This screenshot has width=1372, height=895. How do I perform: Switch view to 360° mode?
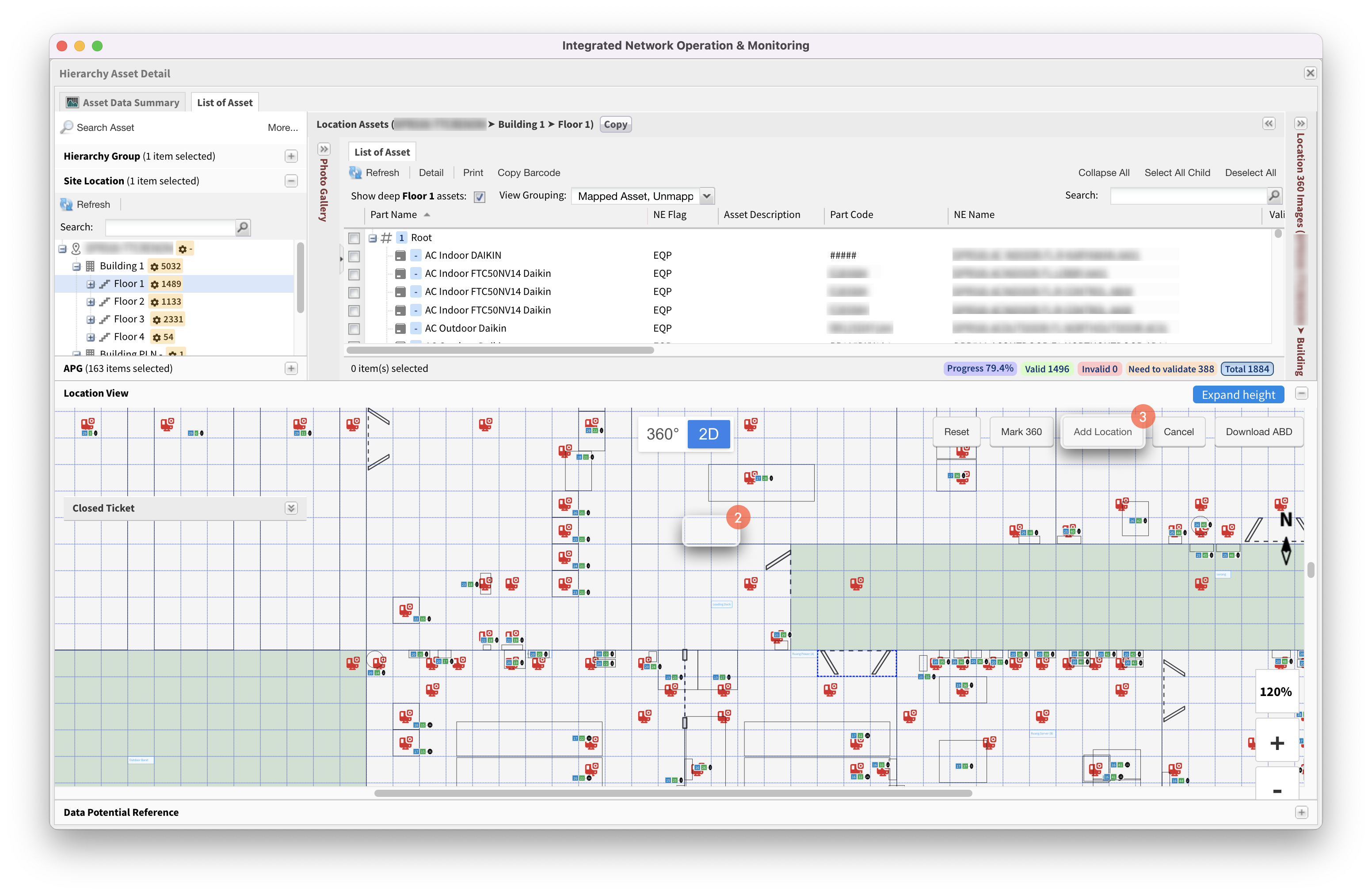[x=663, y=434]
